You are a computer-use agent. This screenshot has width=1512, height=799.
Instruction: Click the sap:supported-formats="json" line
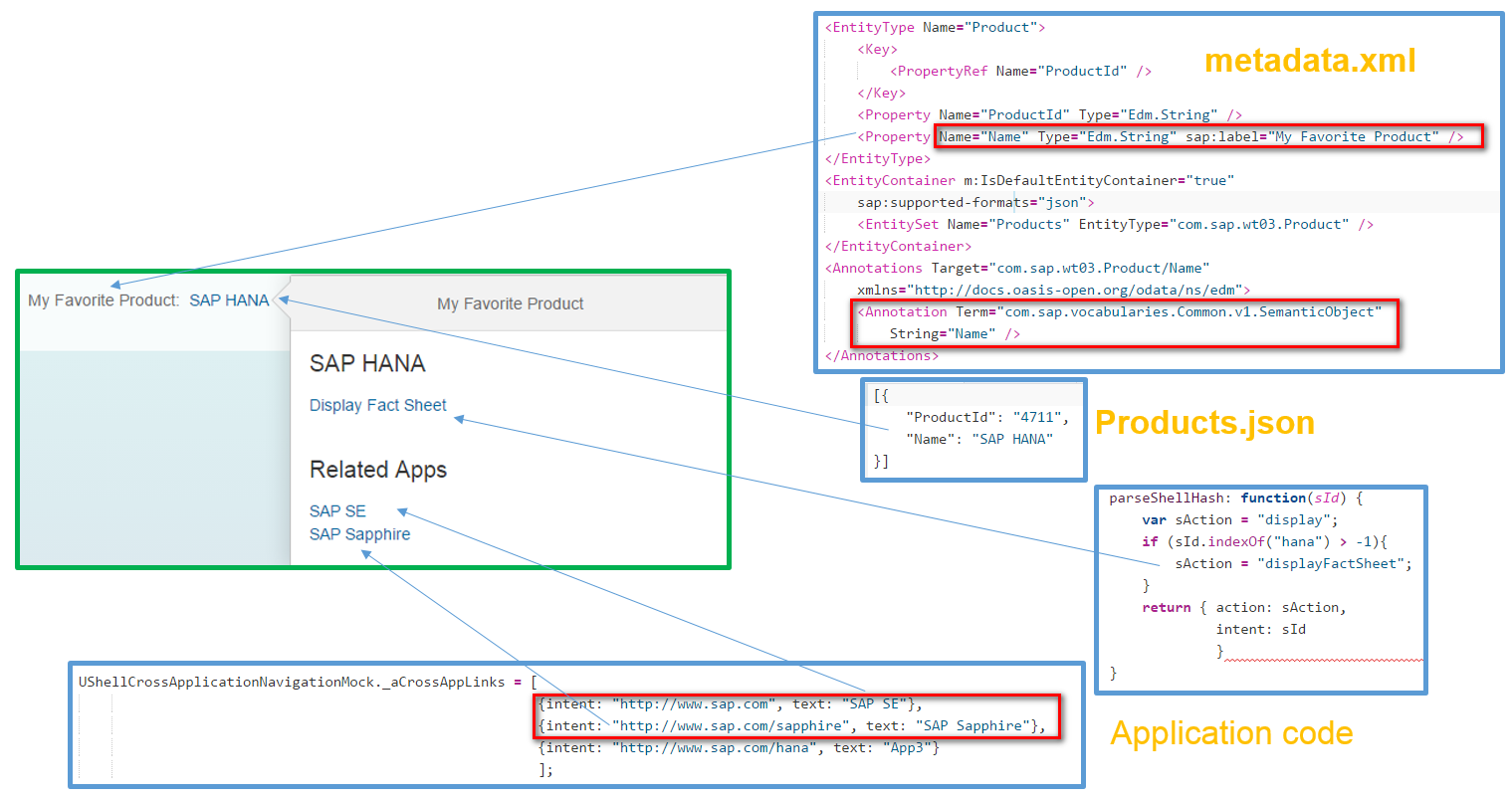[975, 203]
